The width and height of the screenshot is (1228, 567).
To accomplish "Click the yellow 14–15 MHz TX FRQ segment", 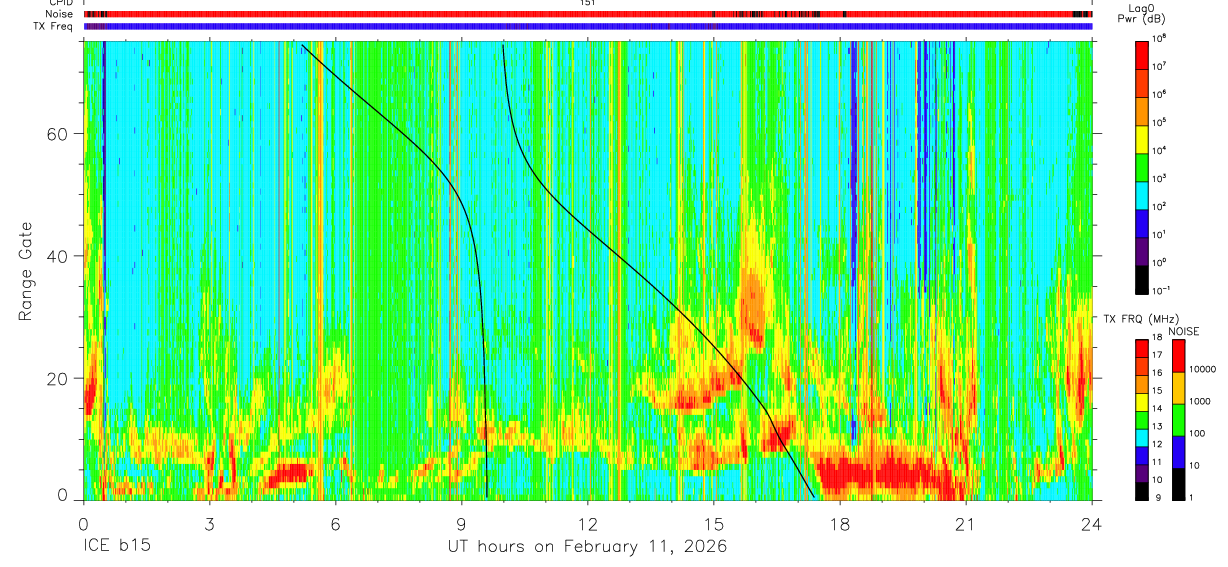I will 1142,402.
